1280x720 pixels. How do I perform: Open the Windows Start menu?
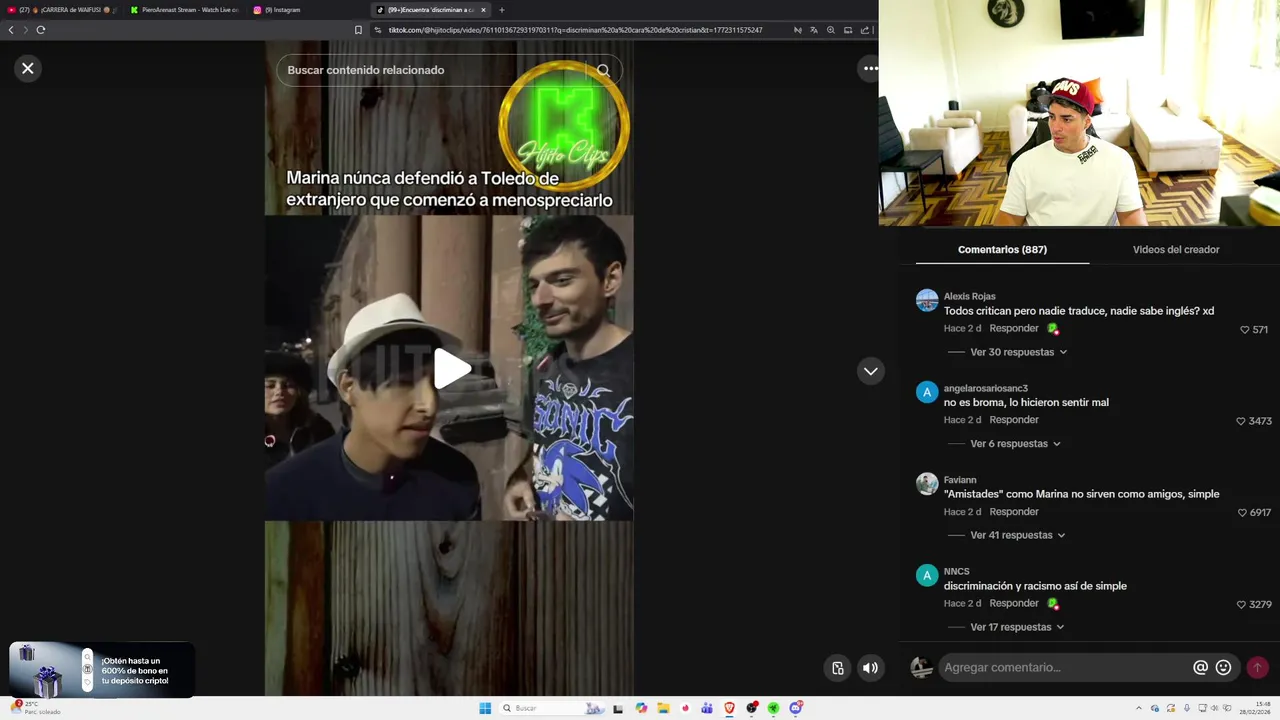(x=485, y=708)
